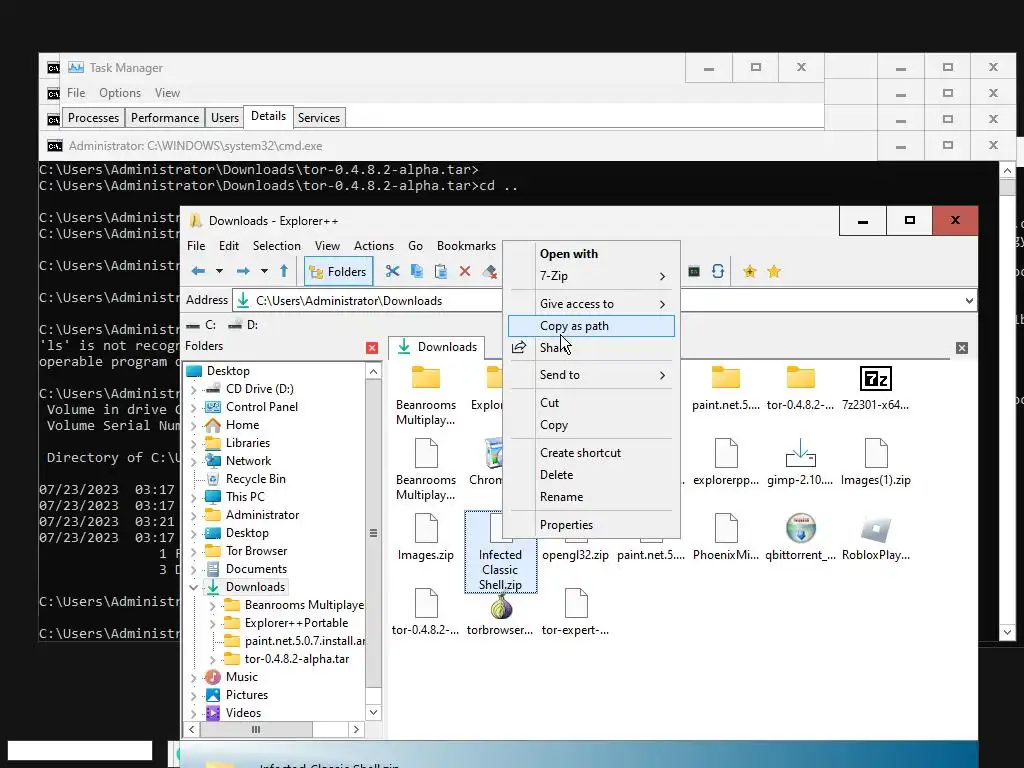The height and width of the screenshot is (768, 1024).
Task: Click the Paste clipboard icon in toolbar
Action: point(441,271)
